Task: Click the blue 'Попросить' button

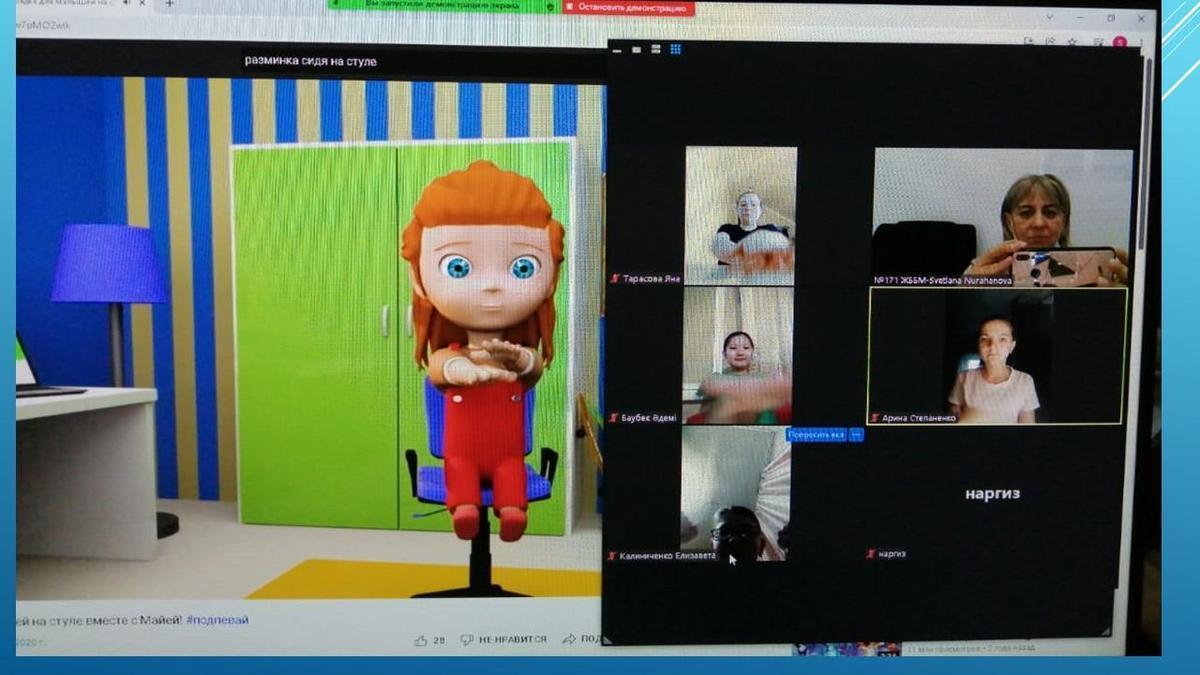Action: [x=816, y=435]
